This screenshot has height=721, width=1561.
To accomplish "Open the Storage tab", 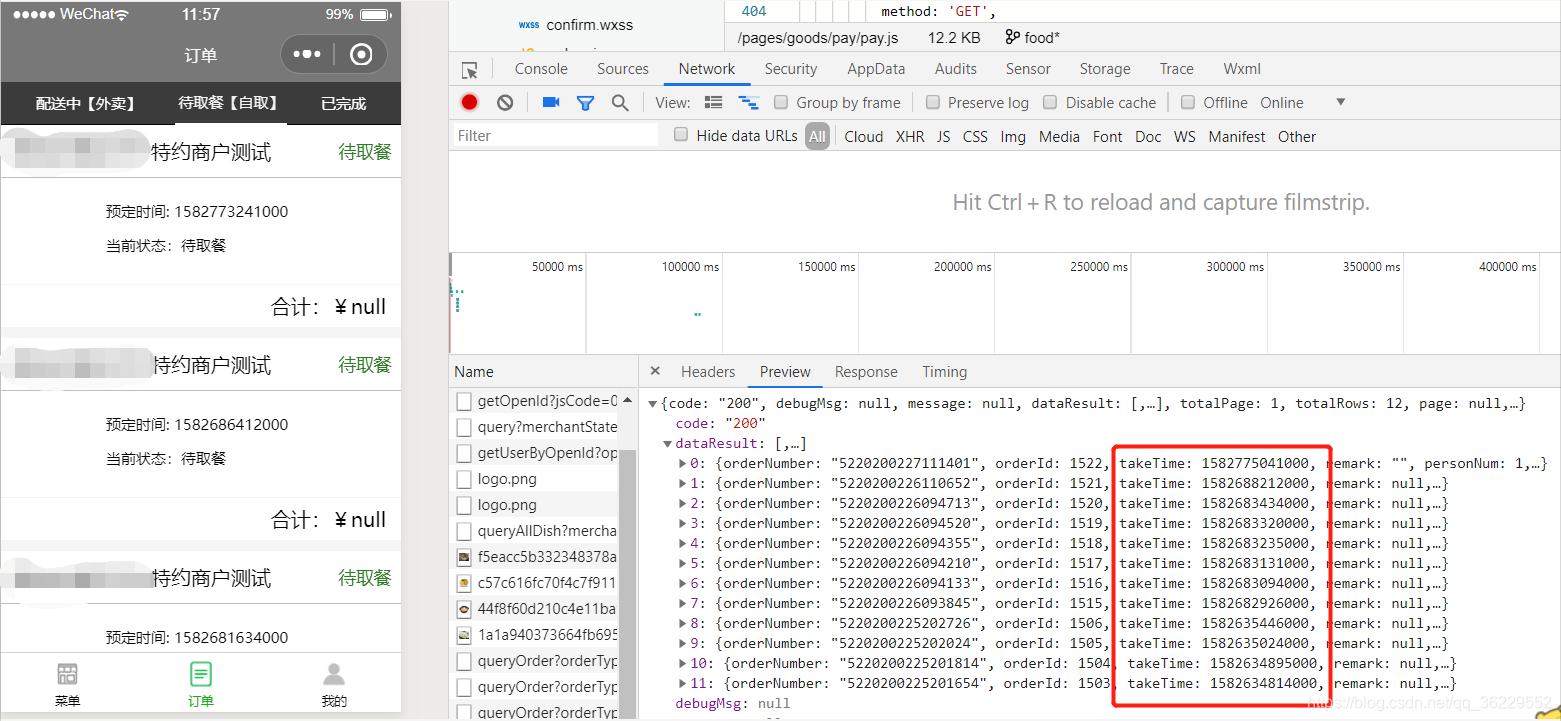I will [1104, 69].
